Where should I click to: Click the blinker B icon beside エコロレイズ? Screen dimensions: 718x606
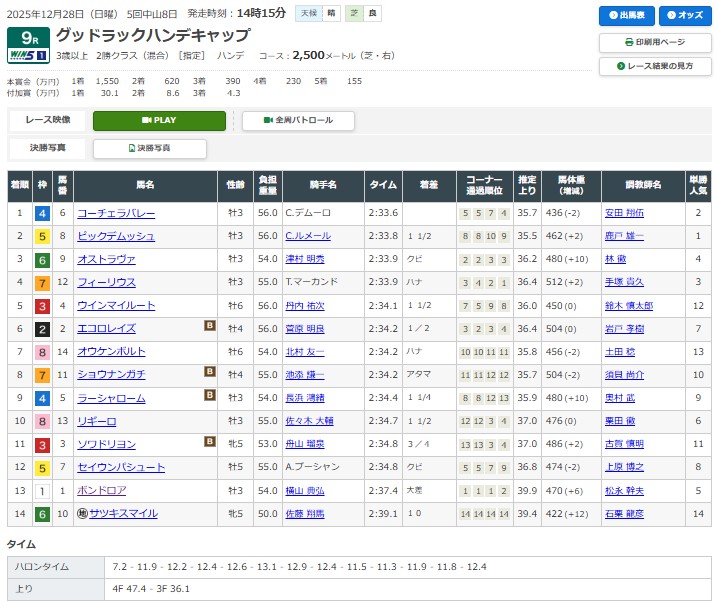210,325
